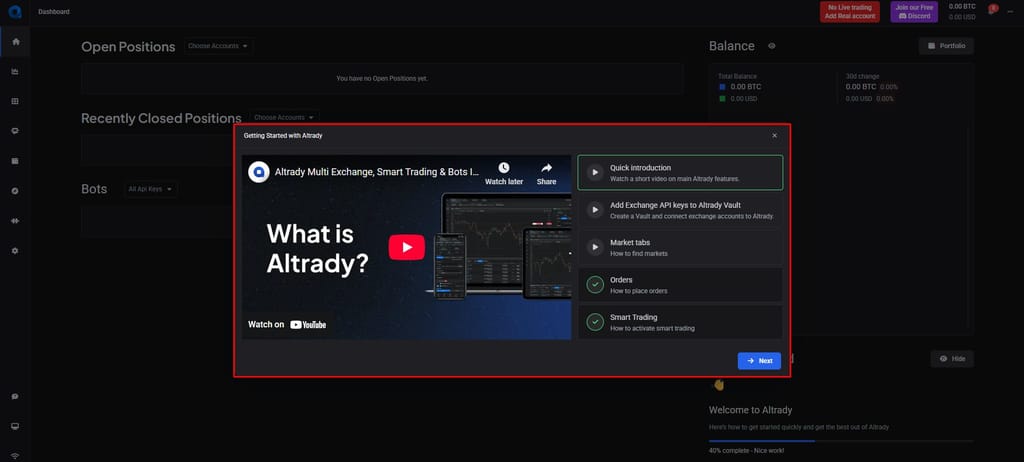This screenshot has height=462, width=1024.
Task: Click the green USD color square
Action: 722,99
